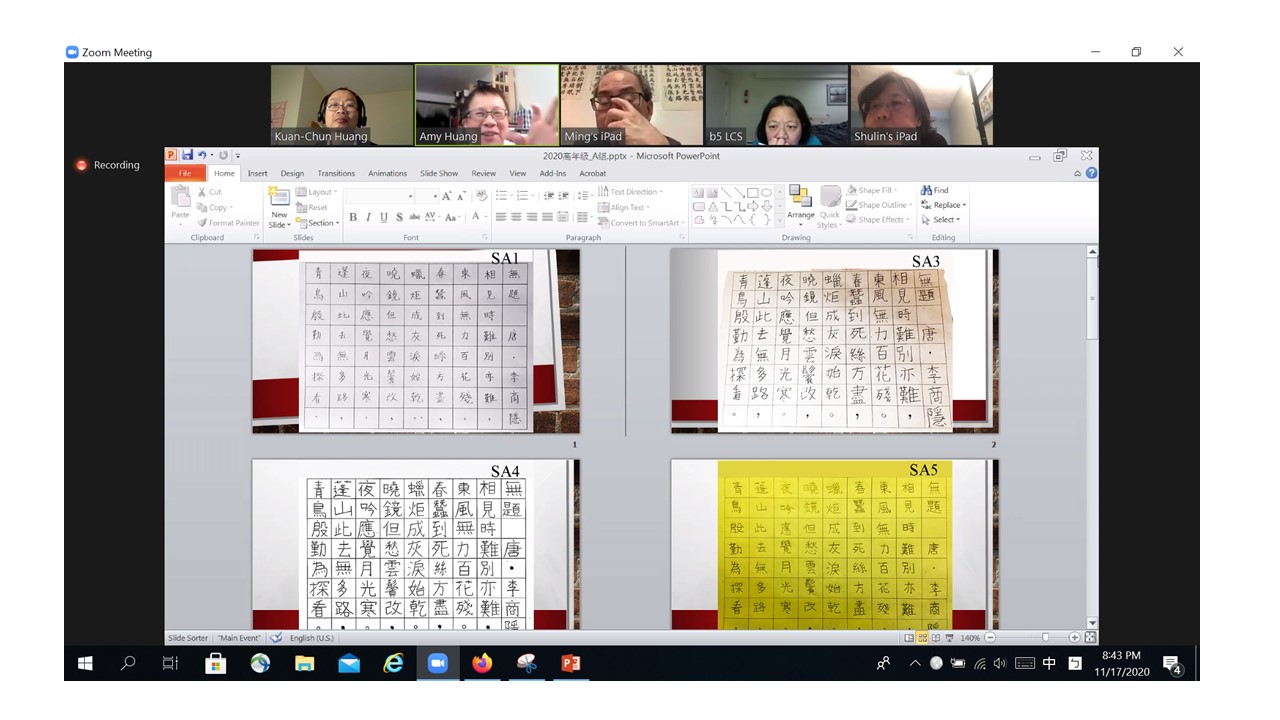Viewport: 1280px width, 720px height.
Task: Open Firefox from the taskbar
Action: pos(483,663)
